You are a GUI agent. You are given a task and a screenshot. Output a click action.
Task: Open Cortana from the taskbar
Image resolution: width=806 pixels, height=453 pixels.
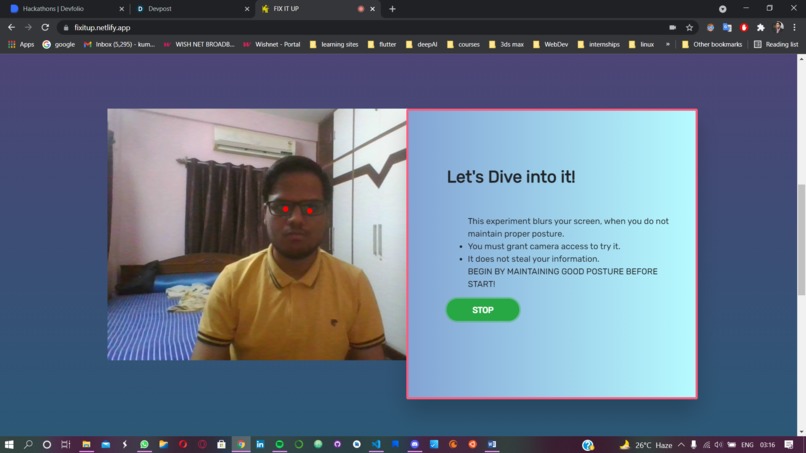[x=47, y=444]
